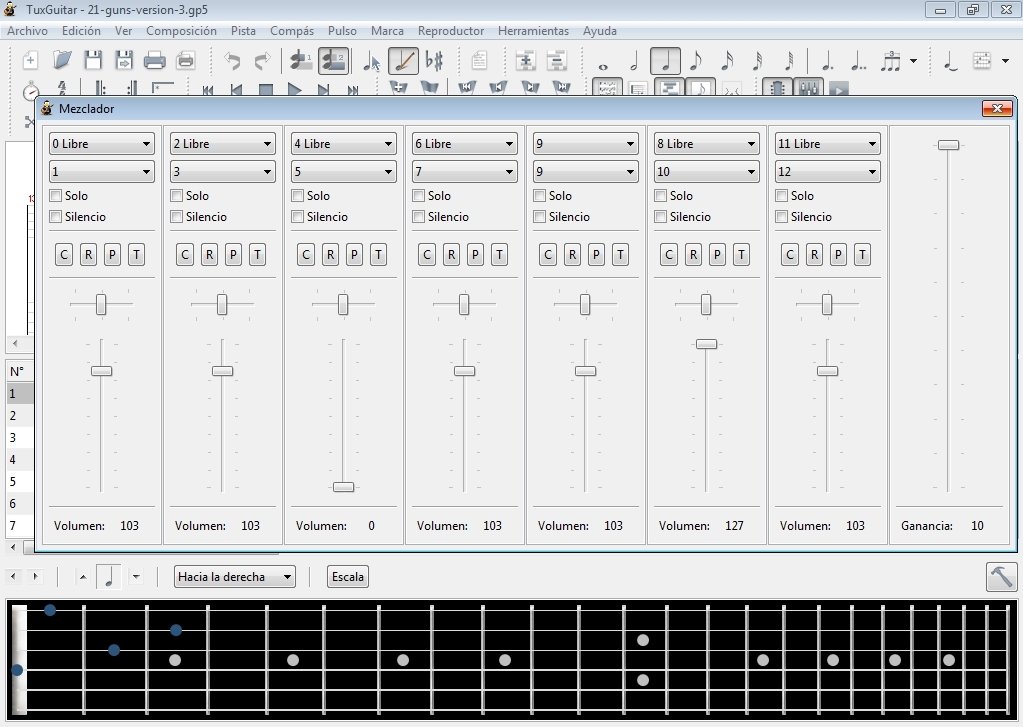Image resolution: width=1023 pixels, height=727 pixels.
Task: Open the chord diagram tool
Action: [x=982, y=61]
